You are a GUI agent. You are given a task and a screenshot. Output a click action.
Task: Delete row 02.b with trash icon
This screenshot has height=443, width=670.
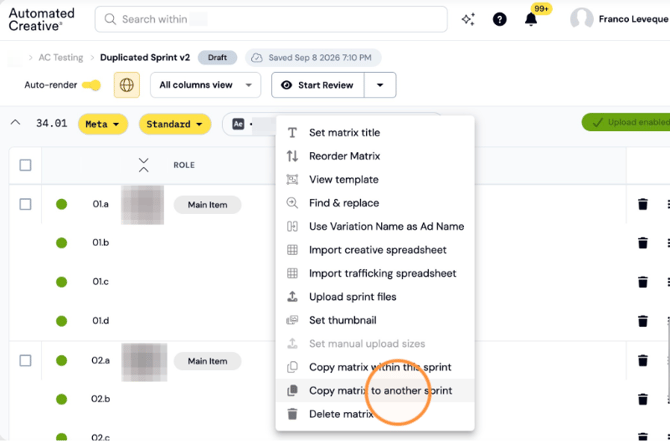643,399
